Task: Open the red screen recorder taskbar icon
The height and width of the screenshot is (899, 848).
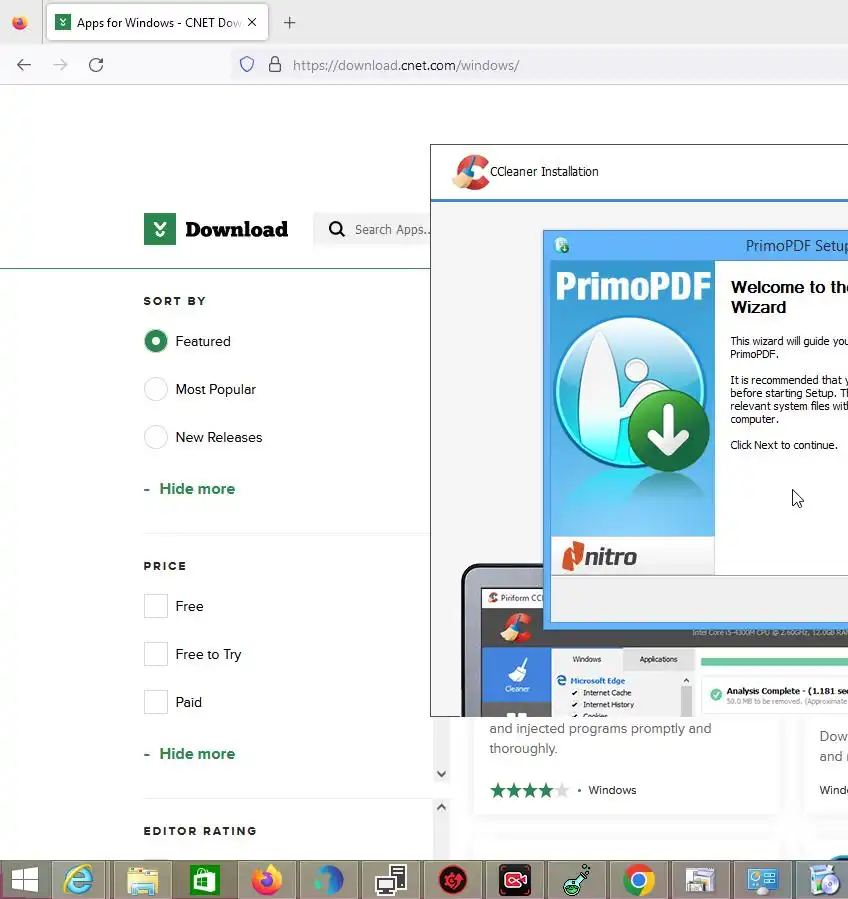Action: [x=515, y=880]
